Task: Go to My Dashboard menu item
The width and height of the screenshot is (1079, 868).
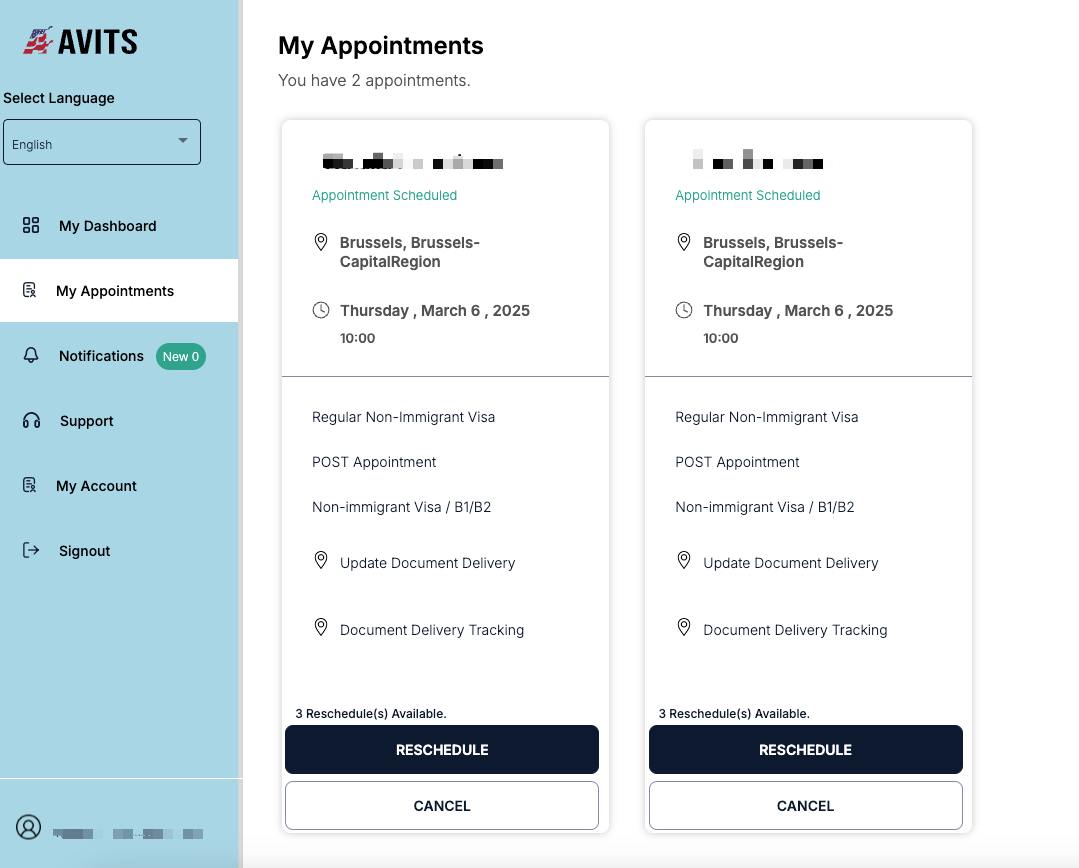Action: tap(107, 226)
